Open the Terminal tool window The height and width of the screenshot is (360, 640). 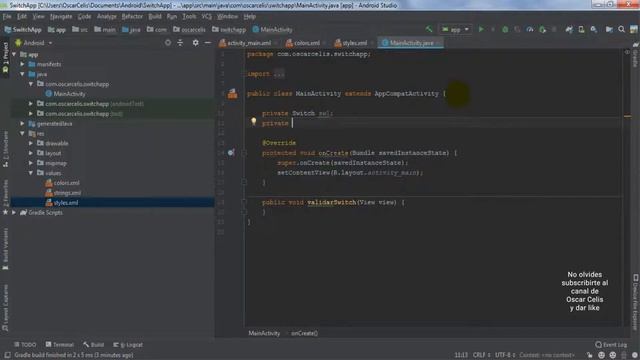click(60, 345)
